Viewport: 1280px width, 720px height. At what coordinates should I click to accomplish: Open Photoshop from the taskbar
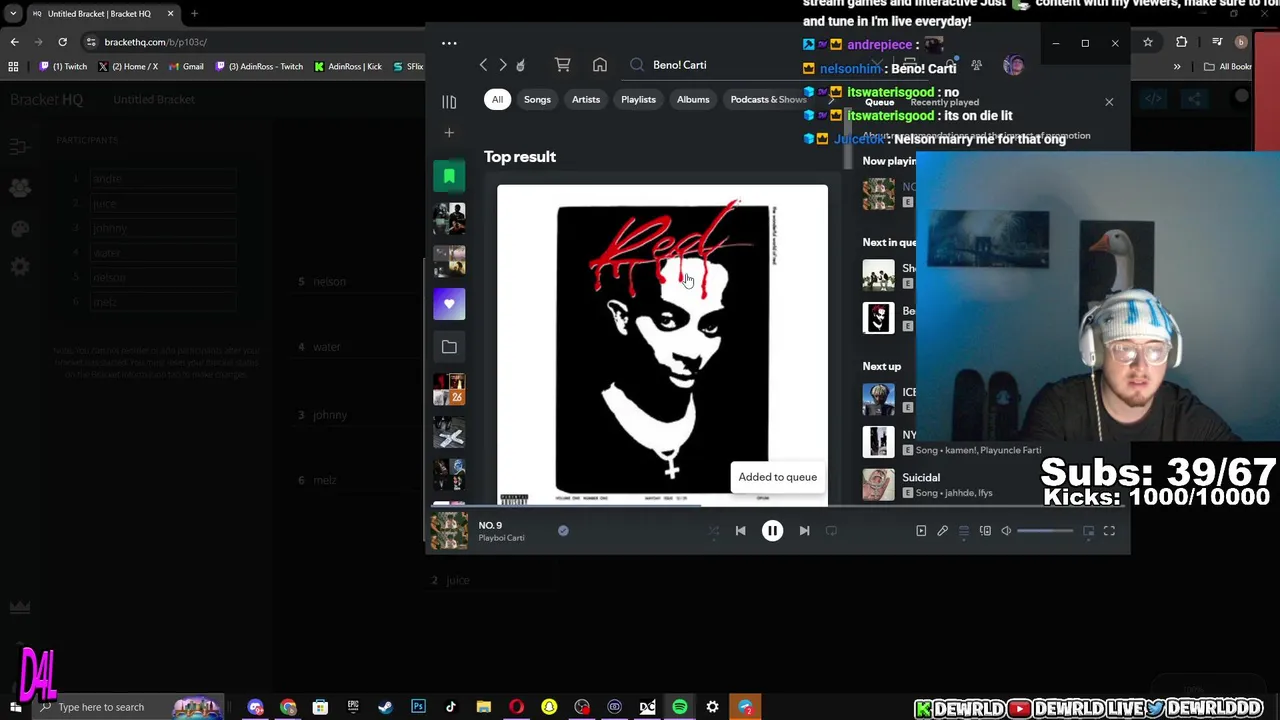point(418,707)
